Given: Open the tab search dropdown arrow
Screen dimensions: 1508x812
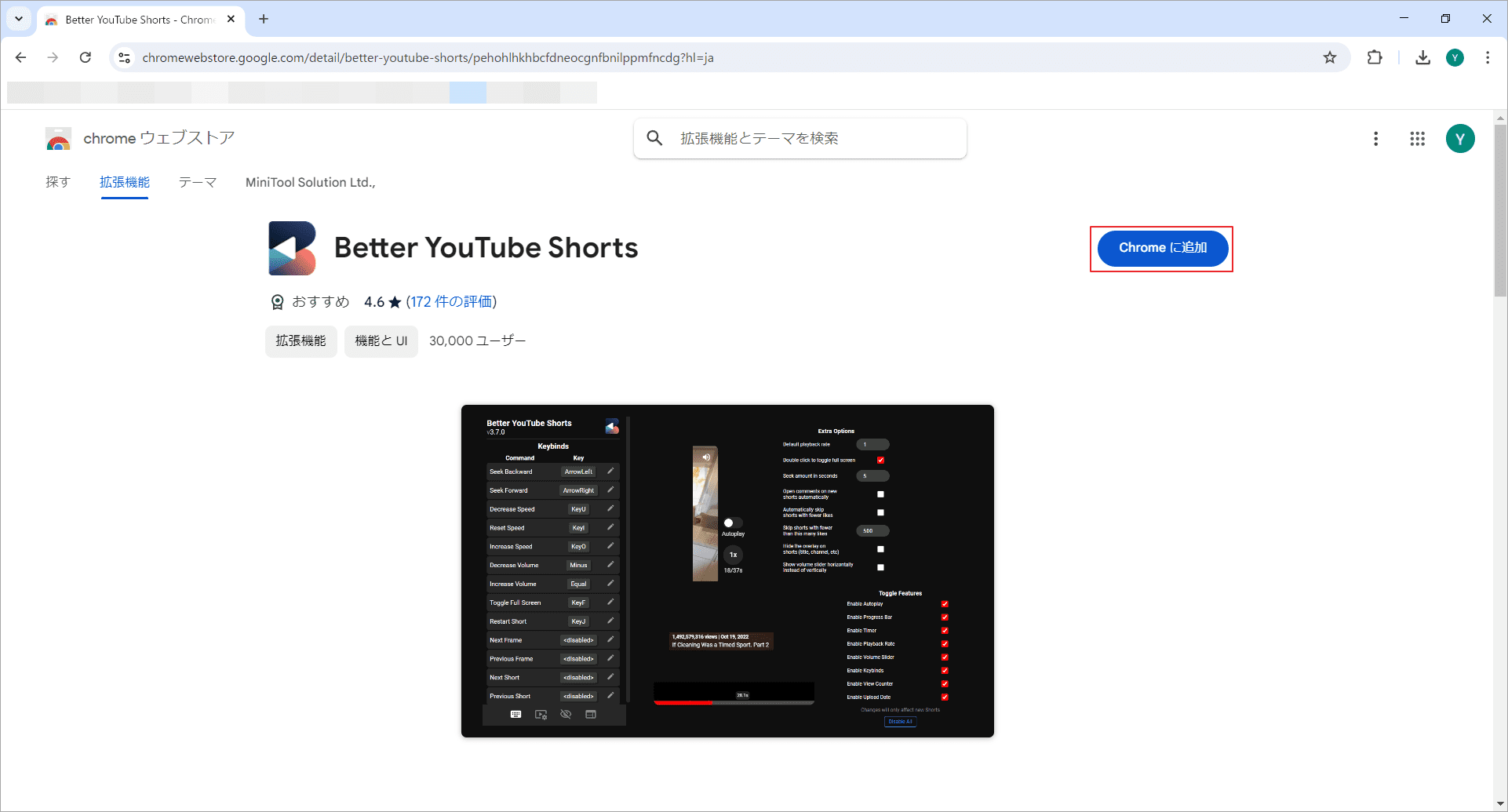Looking at the screenshot, I should pyautogui.click(x=19, y=19).
